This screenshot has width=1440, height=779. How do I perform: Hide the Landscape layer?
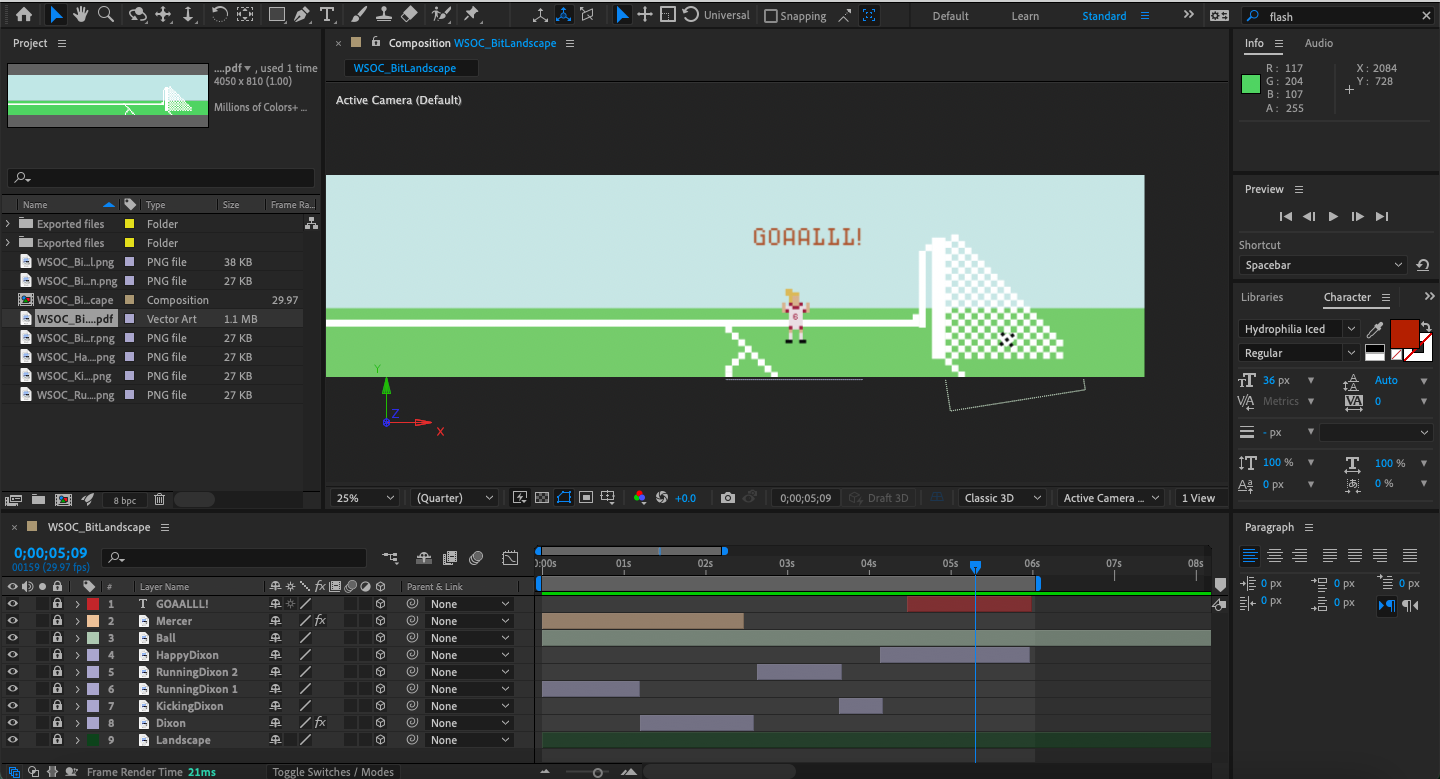pyautogui.click(x=13, y=740)
